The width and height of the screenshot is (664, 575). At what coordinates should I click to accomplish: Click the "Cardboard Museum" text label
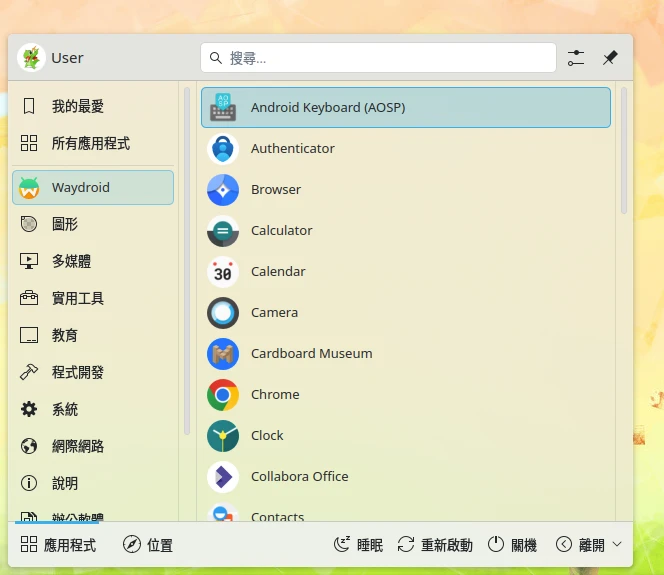[312, 354]
